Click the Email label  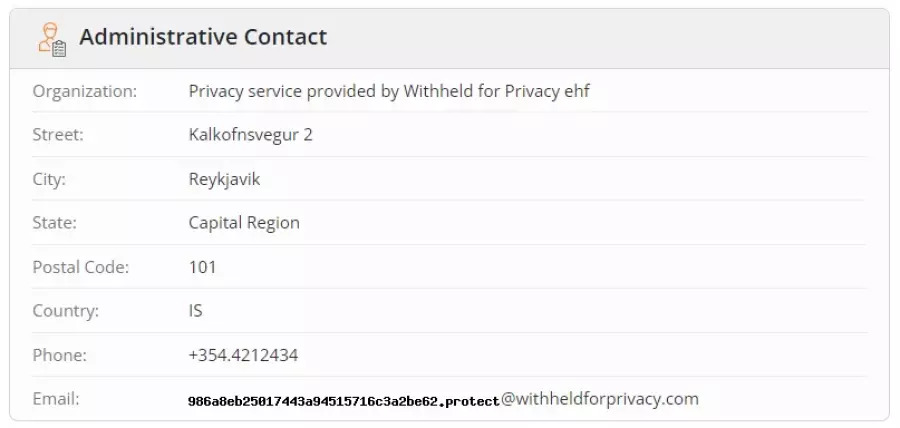click(x=56, y=399)
